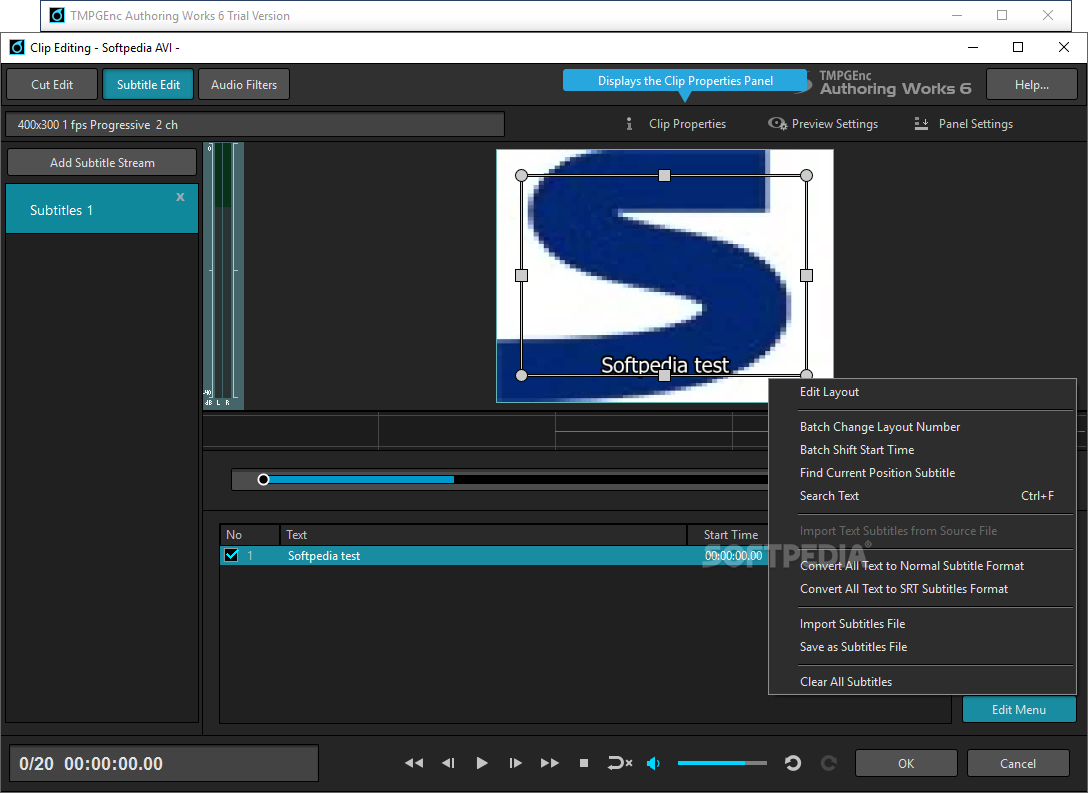Viewport: 1088px width, 793px height.
Task: Switch to Cut Edit tab
Action: pos(52,84)
